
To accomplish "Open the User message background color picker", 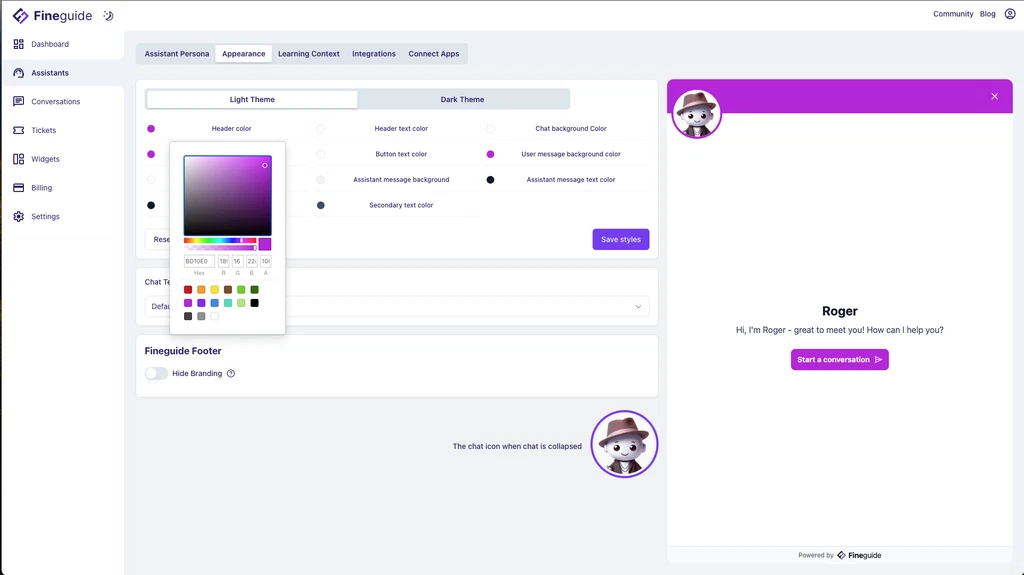I will [490, 155].
